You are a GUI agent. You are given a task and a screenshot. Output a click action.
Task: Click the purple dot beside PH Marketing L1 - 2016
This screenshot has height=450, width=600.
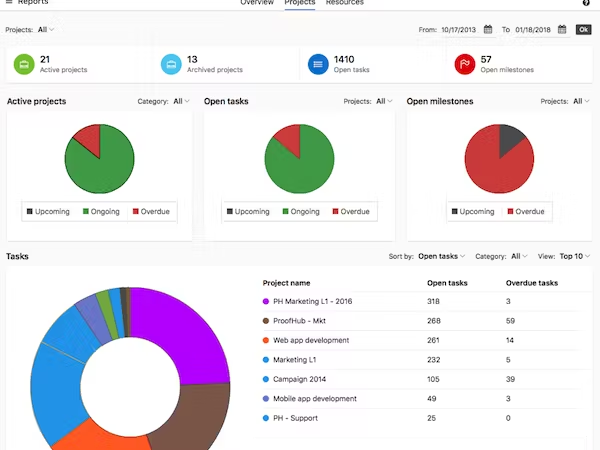click(266, 302)
